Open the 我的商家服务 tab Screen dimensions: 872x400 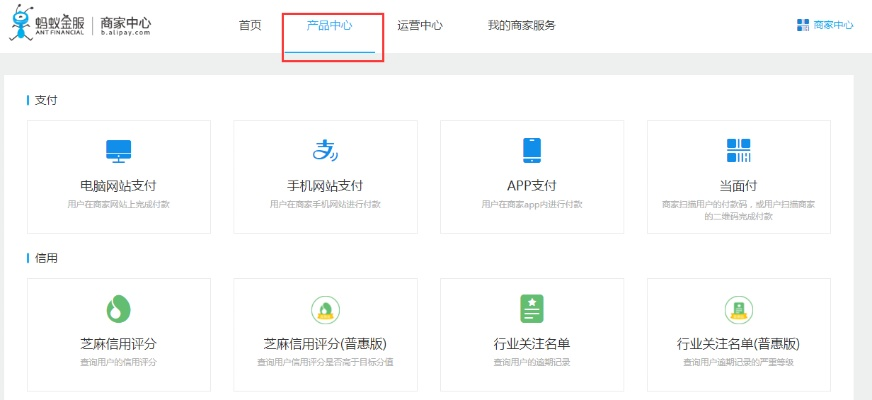[x=522, y=25]
